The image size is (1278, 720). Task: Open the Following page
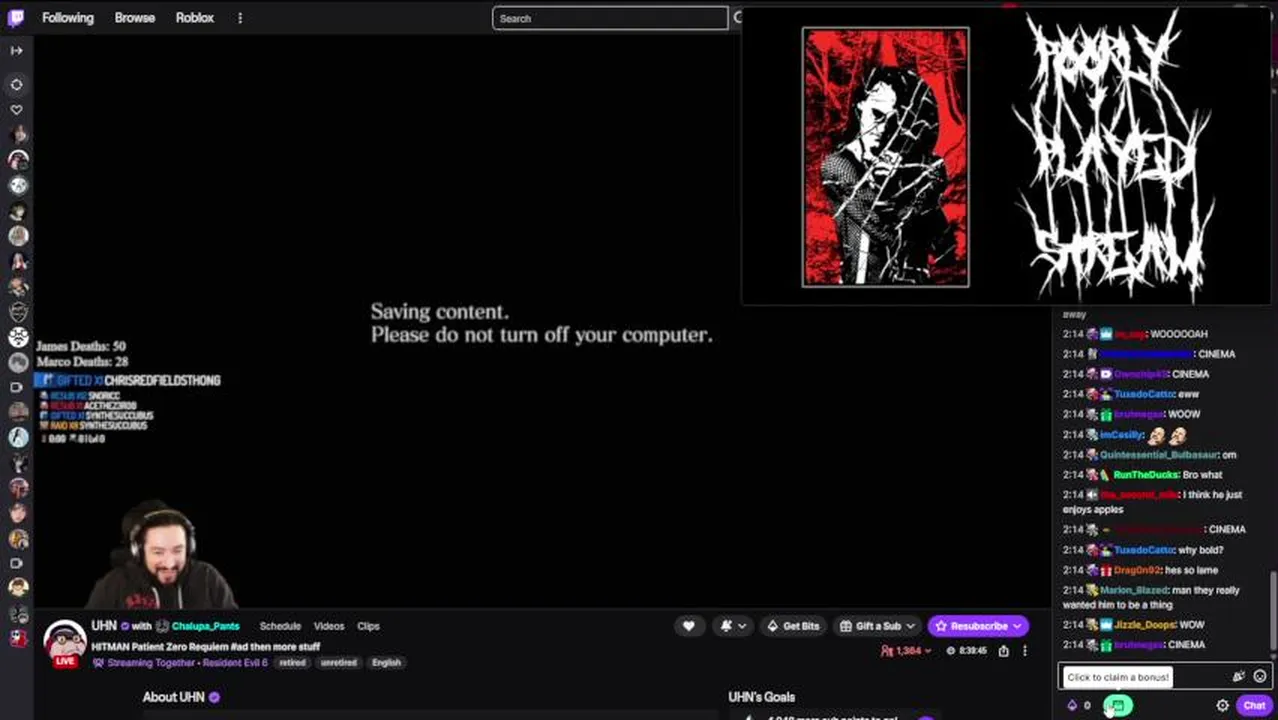pyautogui.click(x=68, y=18)
